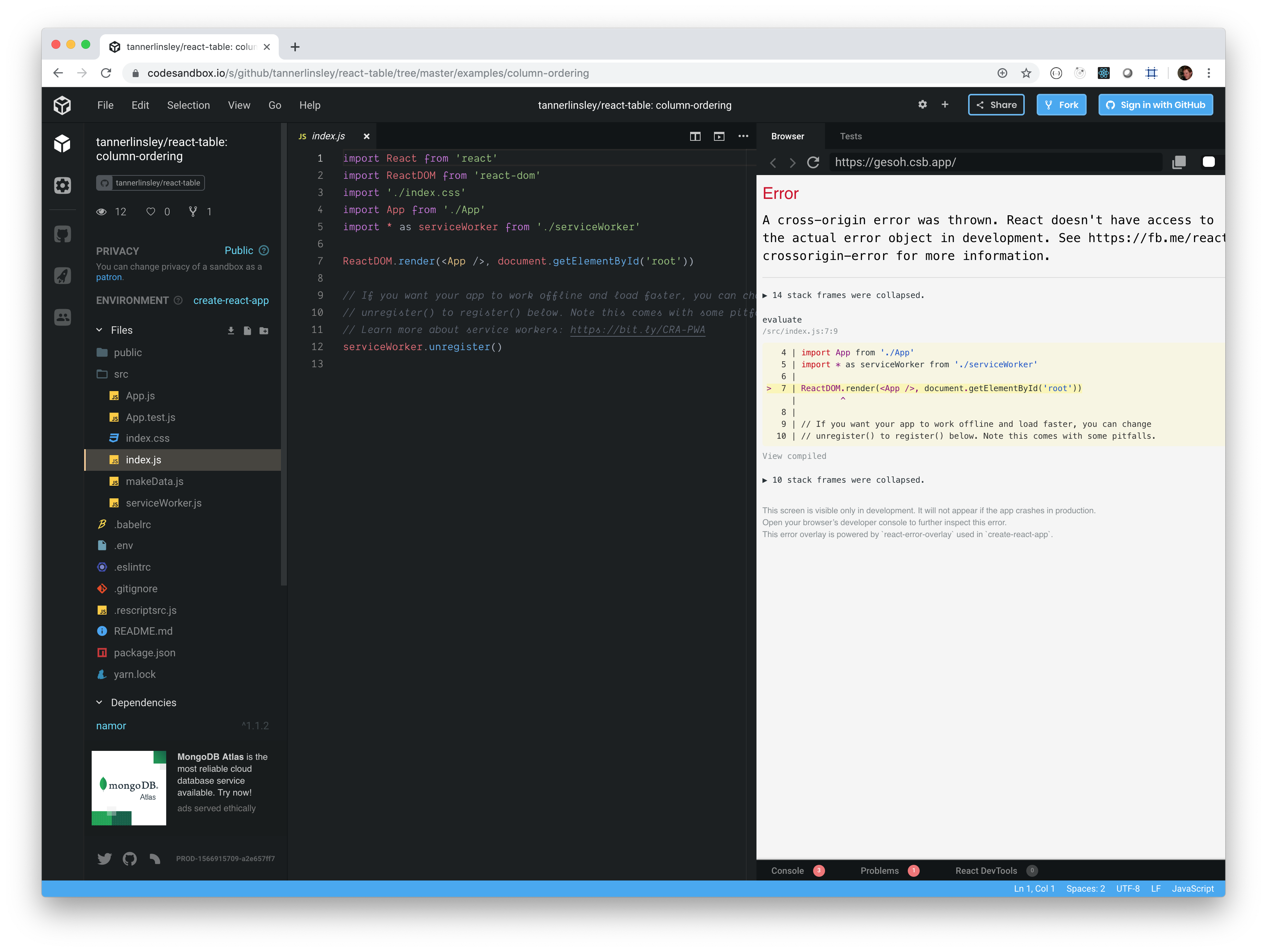Open the Deployment rocket panel
Image resolution: width=1267 pixels, height=952 pixels.
tap(63, 275)
